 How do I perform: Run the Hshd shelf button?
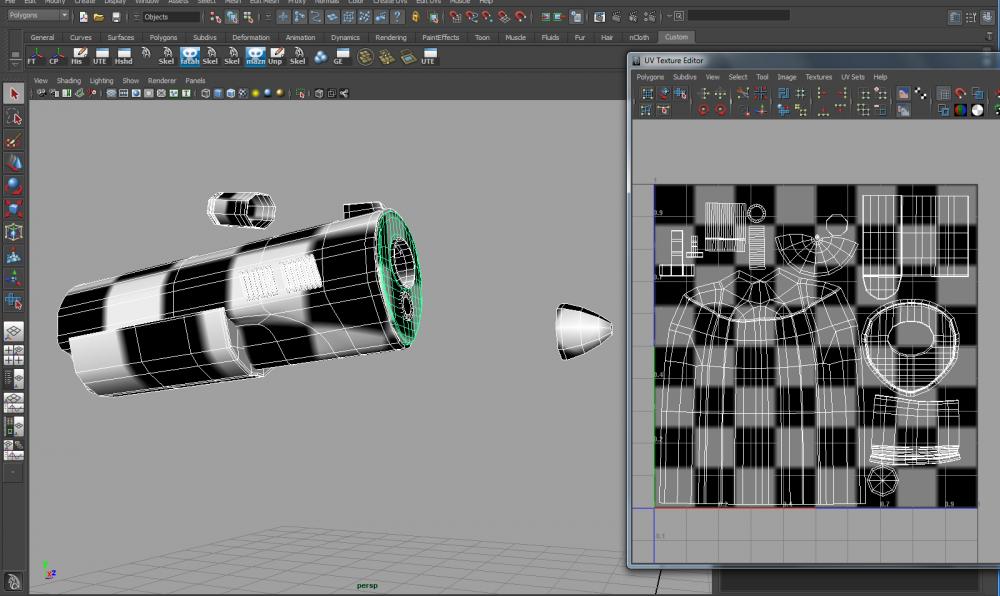[x=123, y=56]
